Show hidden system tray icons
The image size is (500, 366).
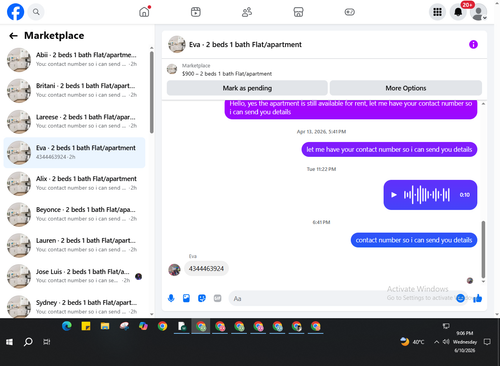tap(436, 342)
